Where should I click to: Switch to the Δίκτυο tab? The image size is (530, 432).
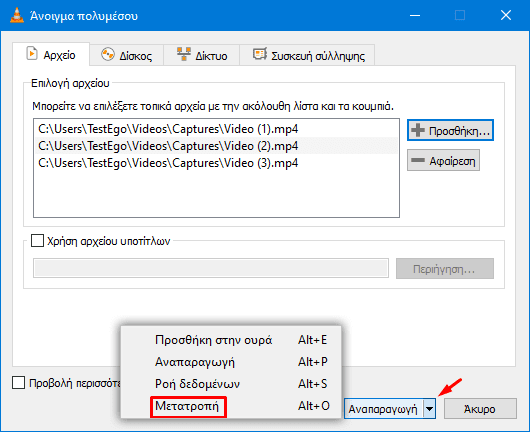(x=202, y=55)
